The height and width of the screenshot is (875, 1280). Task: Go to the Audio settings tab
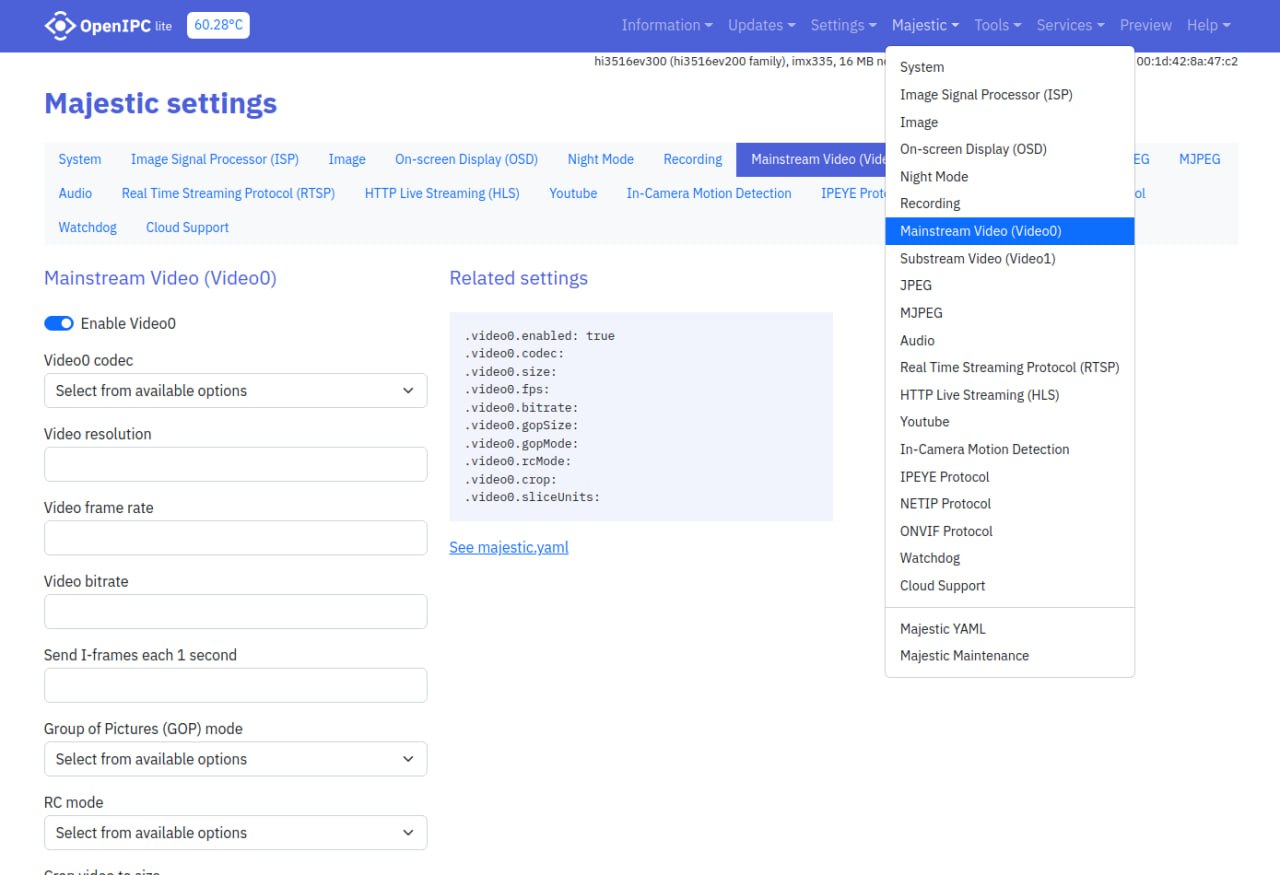pyautogui.click(x=75, y=193)
